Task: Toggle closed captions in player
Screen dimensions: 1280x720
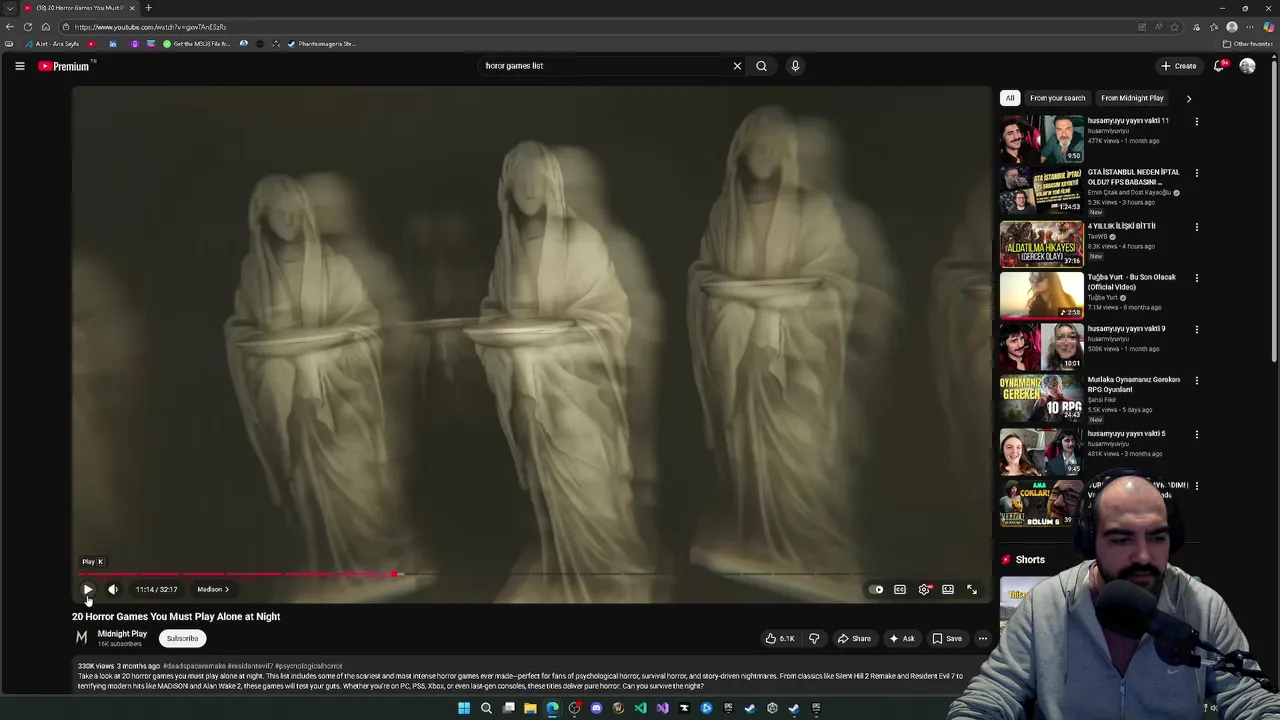Action: click(x=900, y=589)
